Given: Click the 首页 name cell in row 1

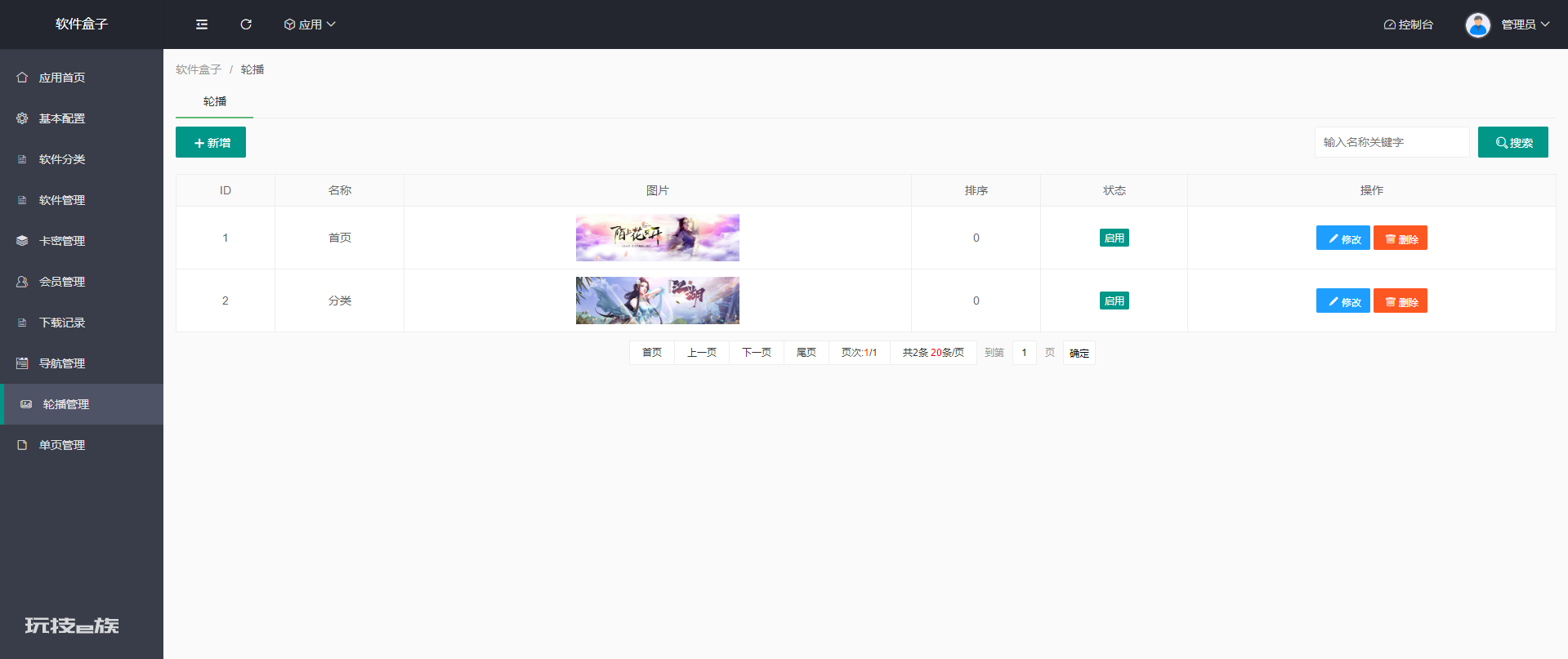Looking at the screenshot, I should pyautogui.click(x=340, y=238).
